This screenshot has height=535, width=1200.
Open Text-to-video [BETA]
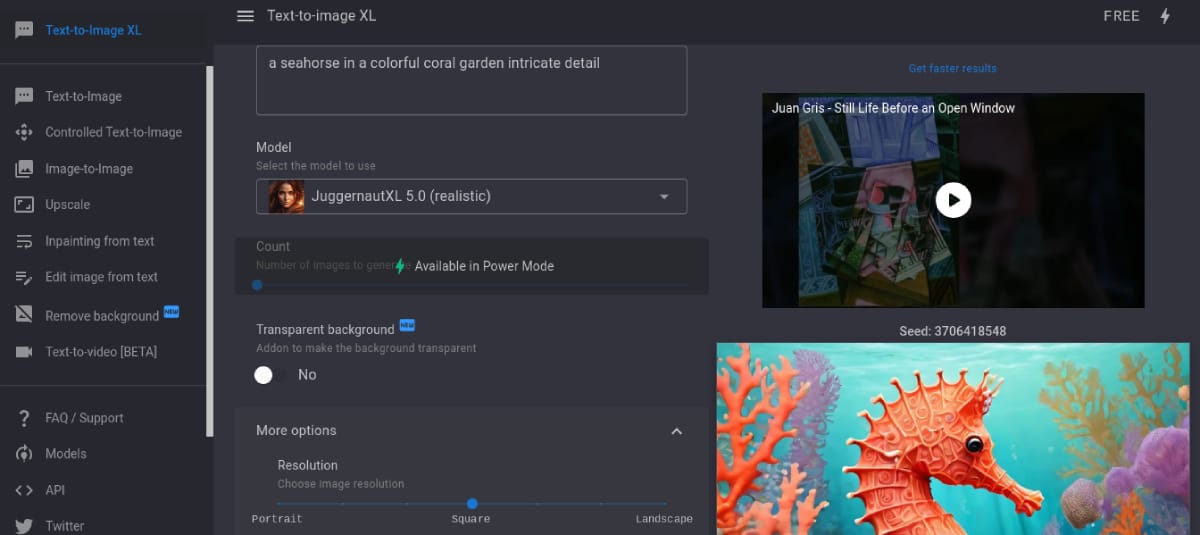pos(101,352)
